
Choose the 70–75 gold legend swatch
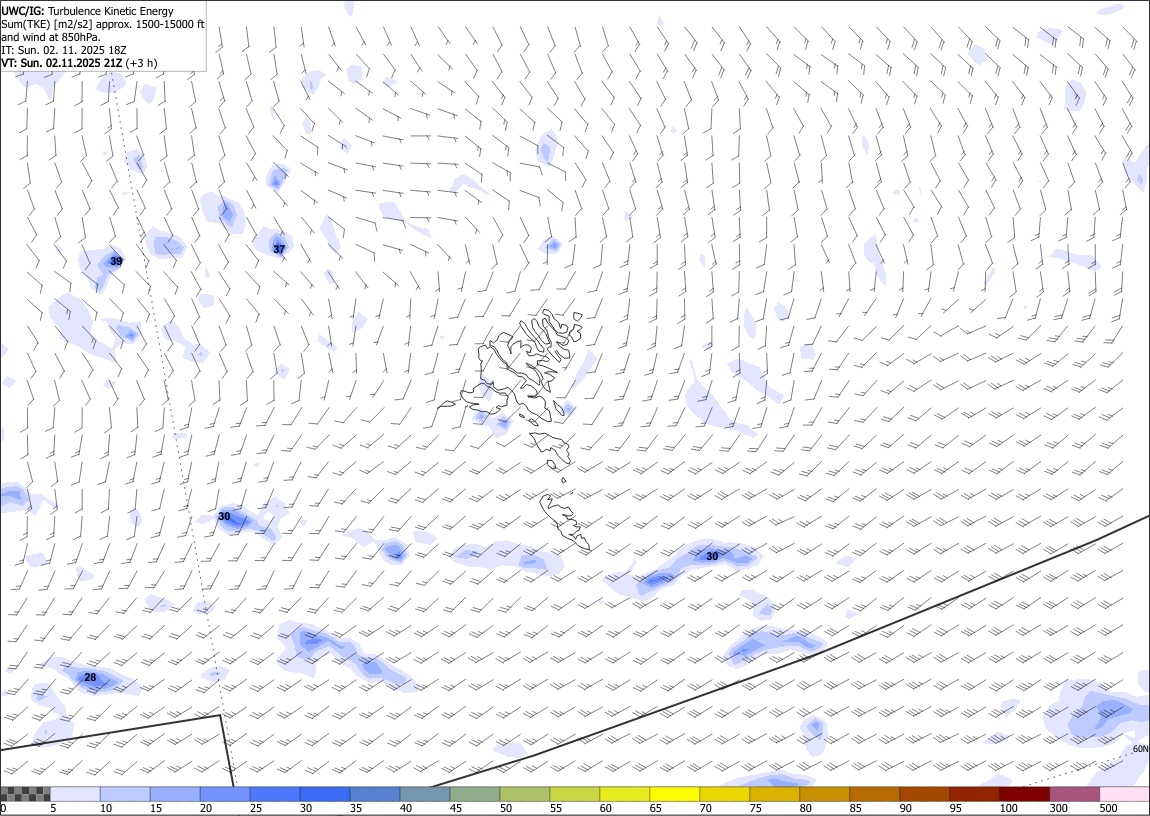[x=724, y=794]
